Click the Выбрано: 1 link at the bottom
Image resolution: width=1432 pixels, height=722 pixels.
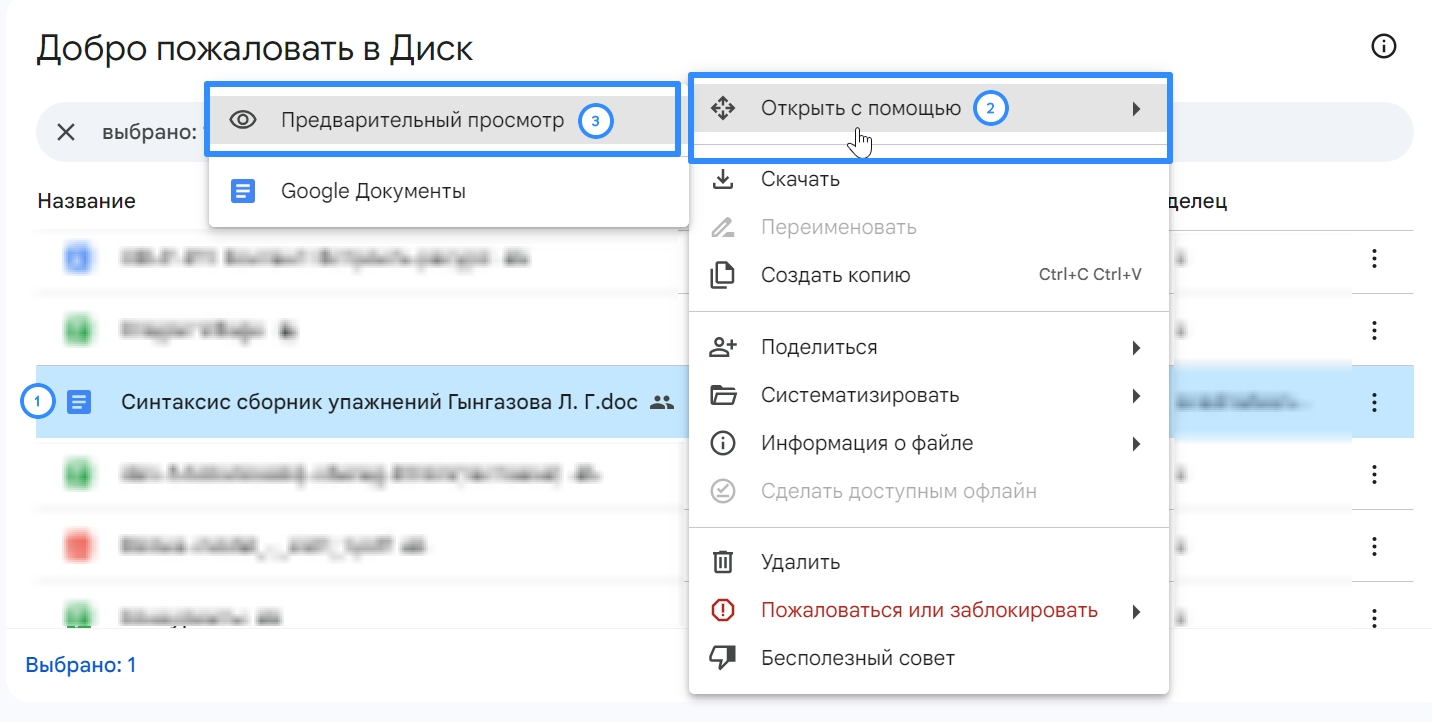[x=81, y=664]
